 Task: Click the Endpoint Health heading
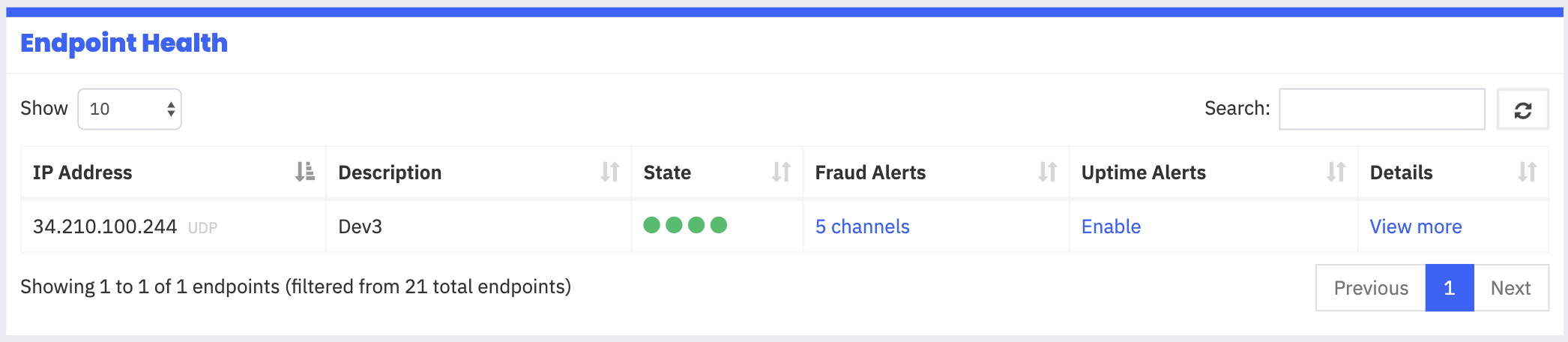click(x=124, y=43)
